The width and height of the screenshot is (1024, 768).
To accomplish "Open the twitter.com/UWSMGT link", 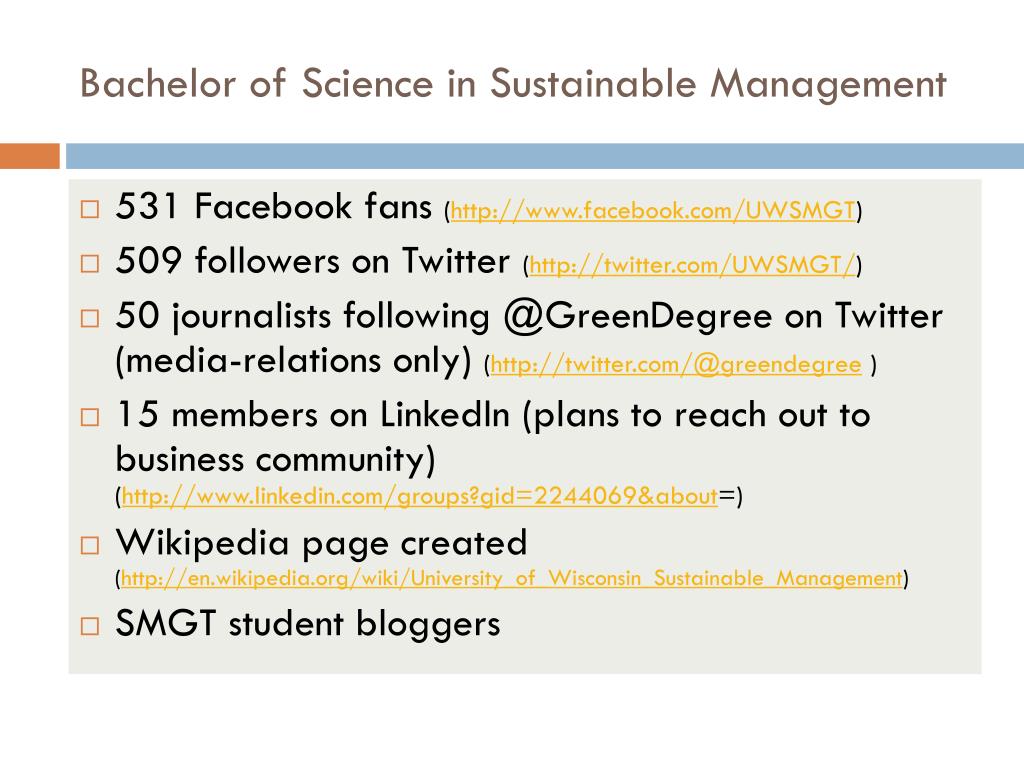I will [692, 265].
